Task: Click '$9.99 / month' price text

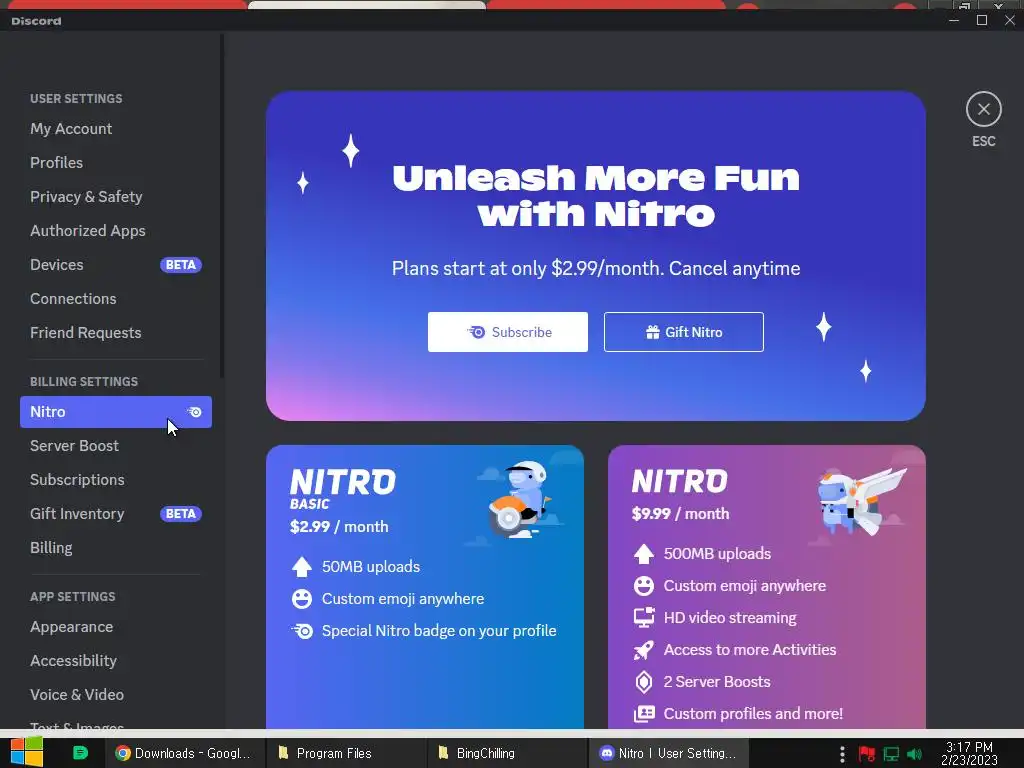Action: [680, 513]
